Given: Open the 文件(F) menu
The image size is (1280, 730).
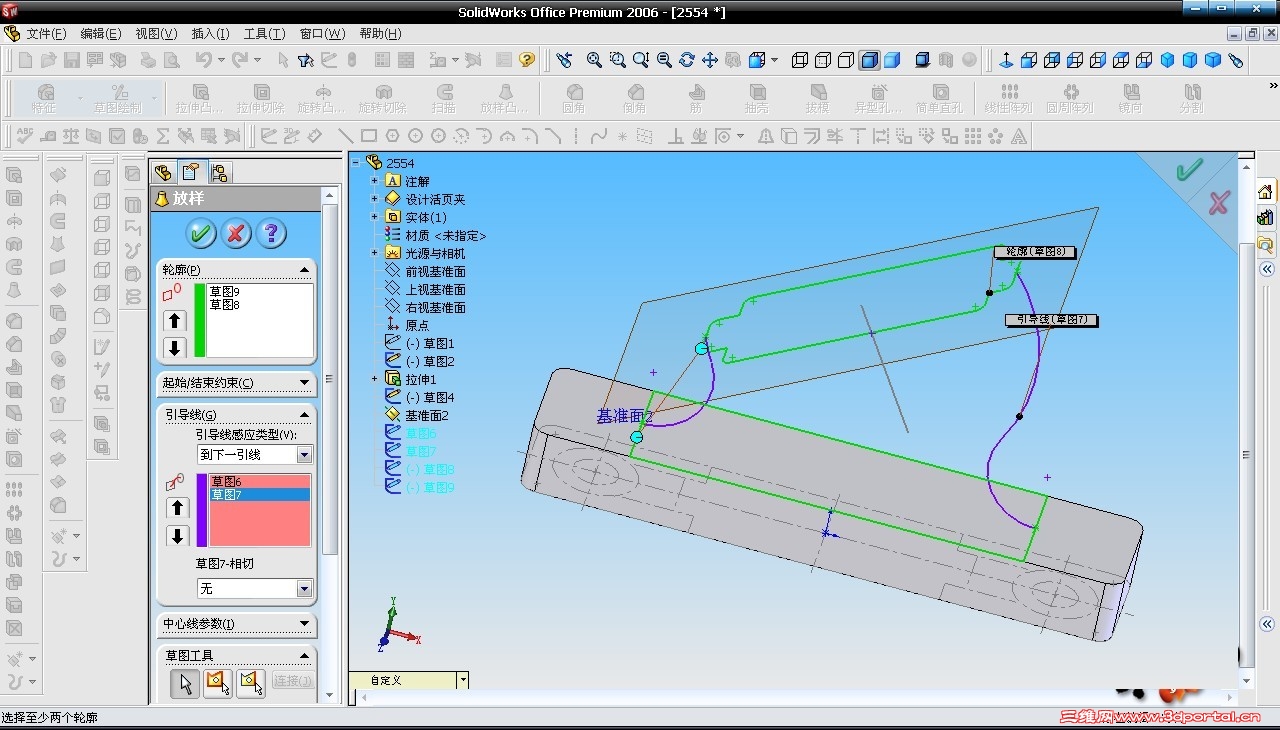Looking at the screenshot, I should 46,33.
